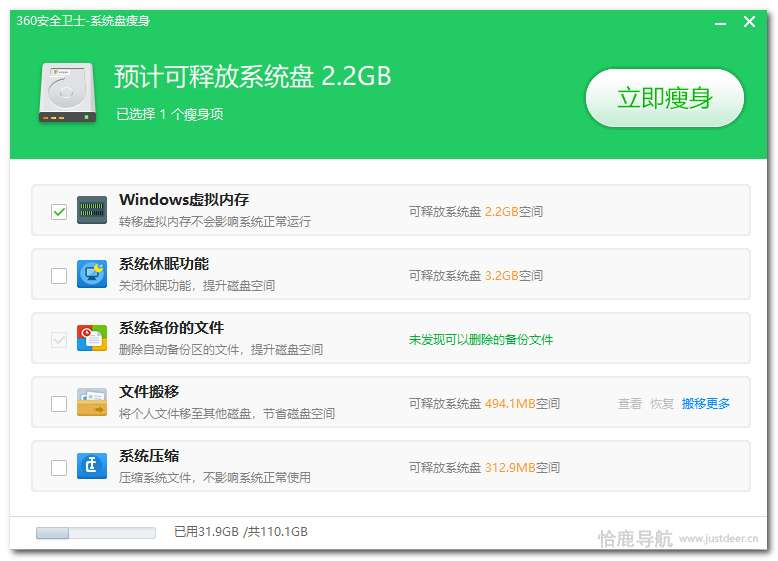This screenshot has height=561, width=778.
Task: Check the 系统压缩 checkbox
Action: pos(59,467)
